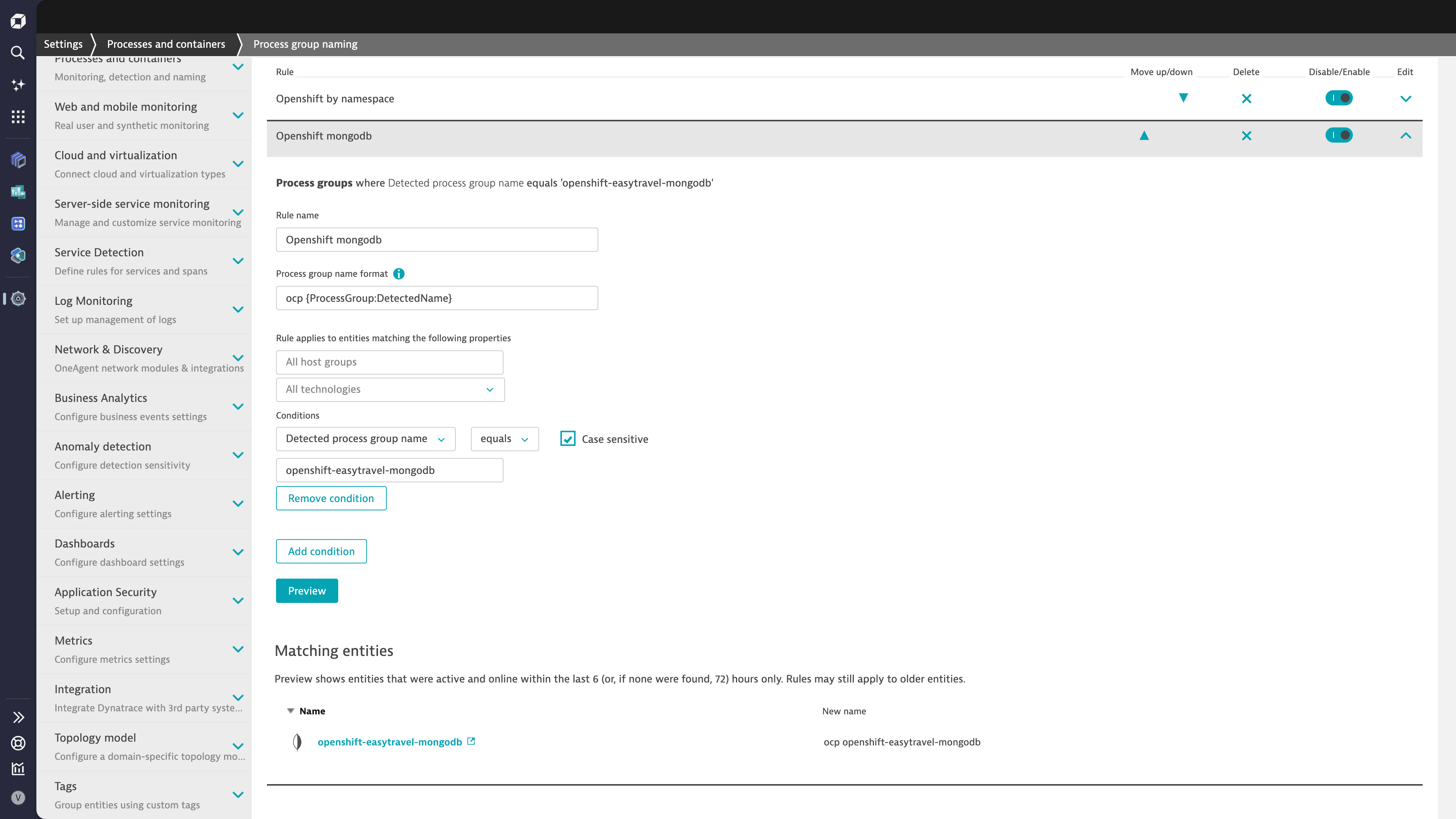Screen dimensions: 1456x819
Task: Click the New name column header
Action: [844, 711]
